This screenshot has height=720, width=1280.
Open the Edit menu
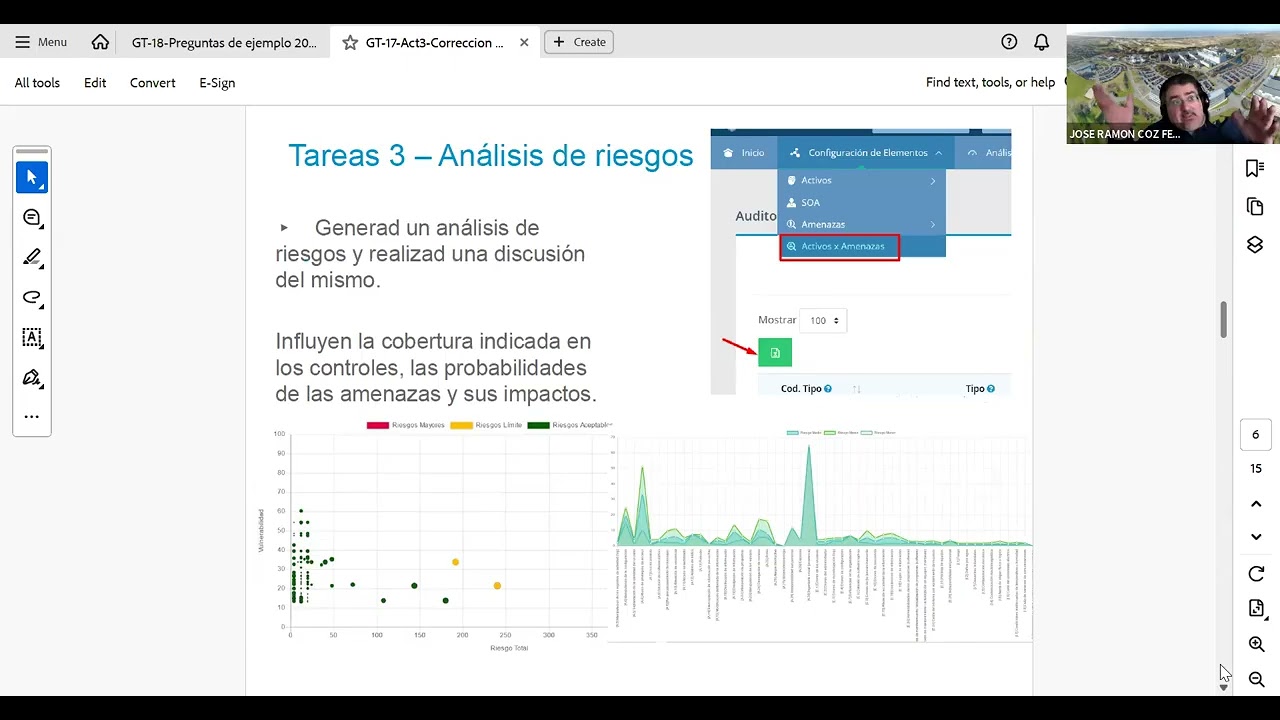pos(95,83)
